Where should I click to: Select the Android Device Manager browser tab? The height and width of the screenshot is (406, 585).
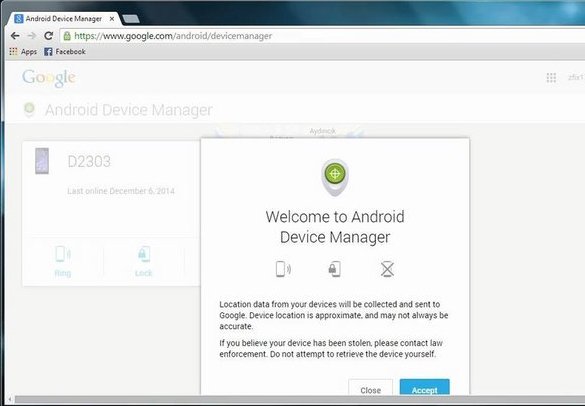pyautogui.click(x=64, y=18)
